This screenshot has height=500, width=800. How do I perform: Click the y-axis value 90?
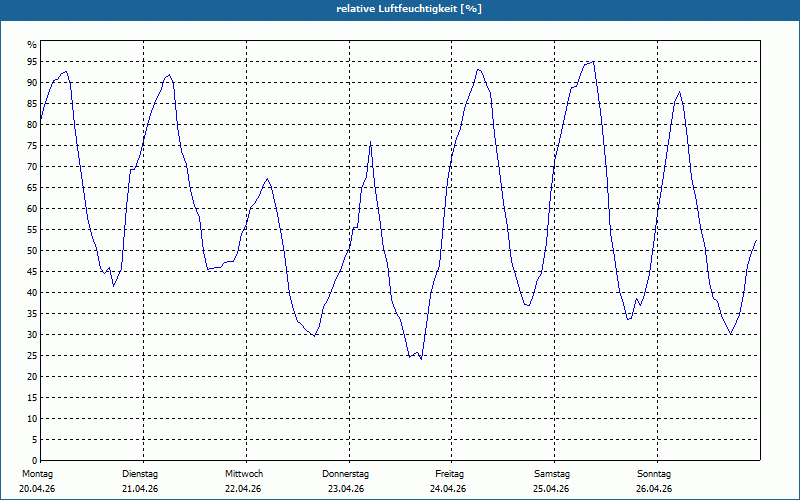pos(32,83)
